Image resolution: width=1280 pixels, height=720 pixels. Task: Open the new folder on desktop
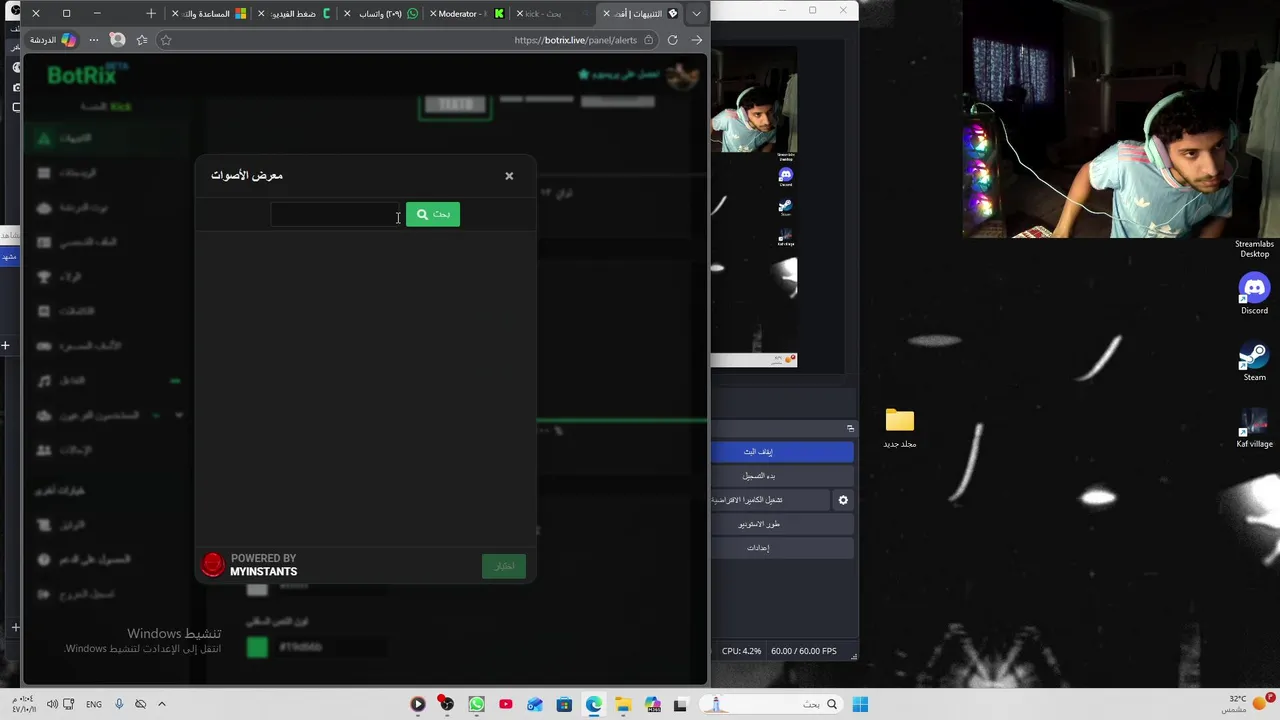[x=900, y=427]
